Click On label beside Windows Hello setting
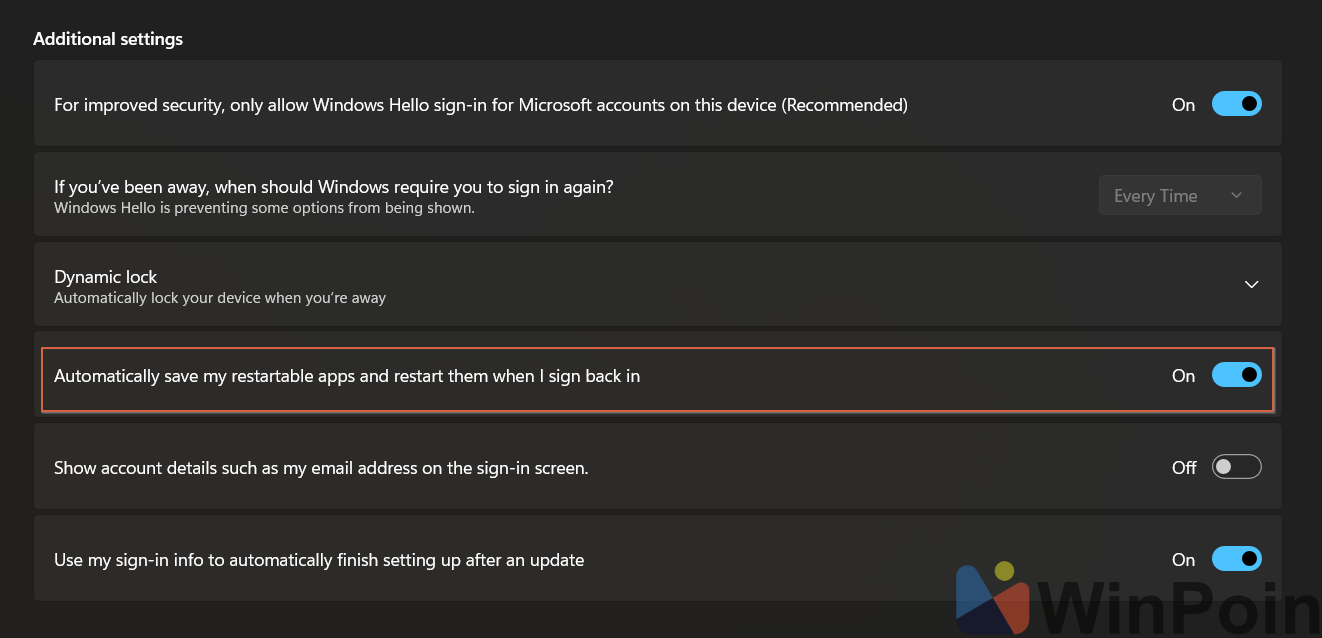 coord(1183,104)
